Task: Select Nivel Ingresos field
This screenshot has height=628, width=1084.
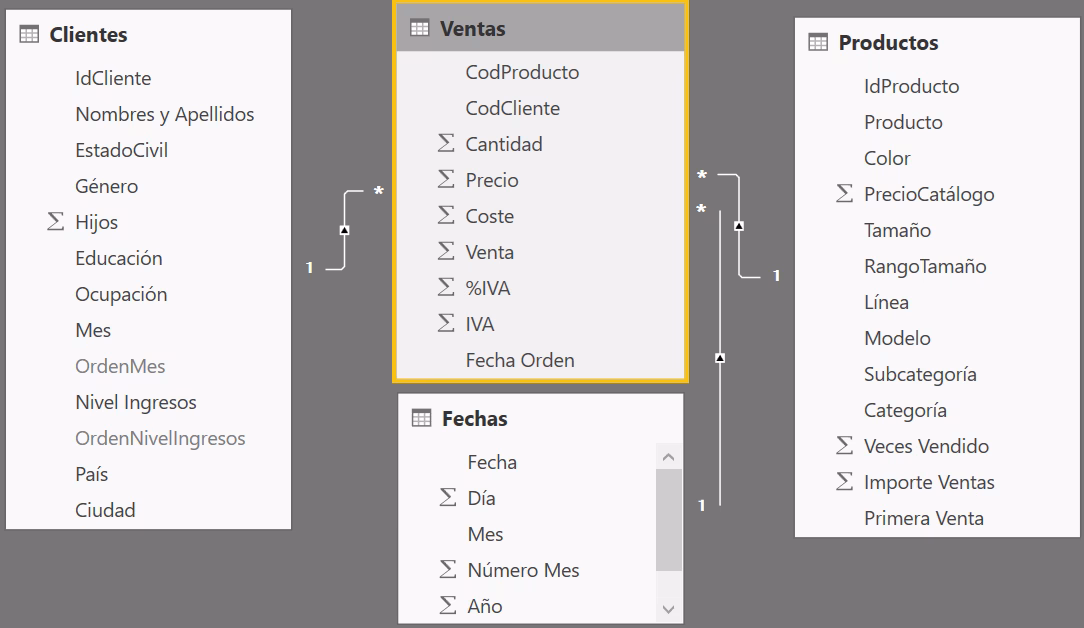Action: [x=136, y=402]
